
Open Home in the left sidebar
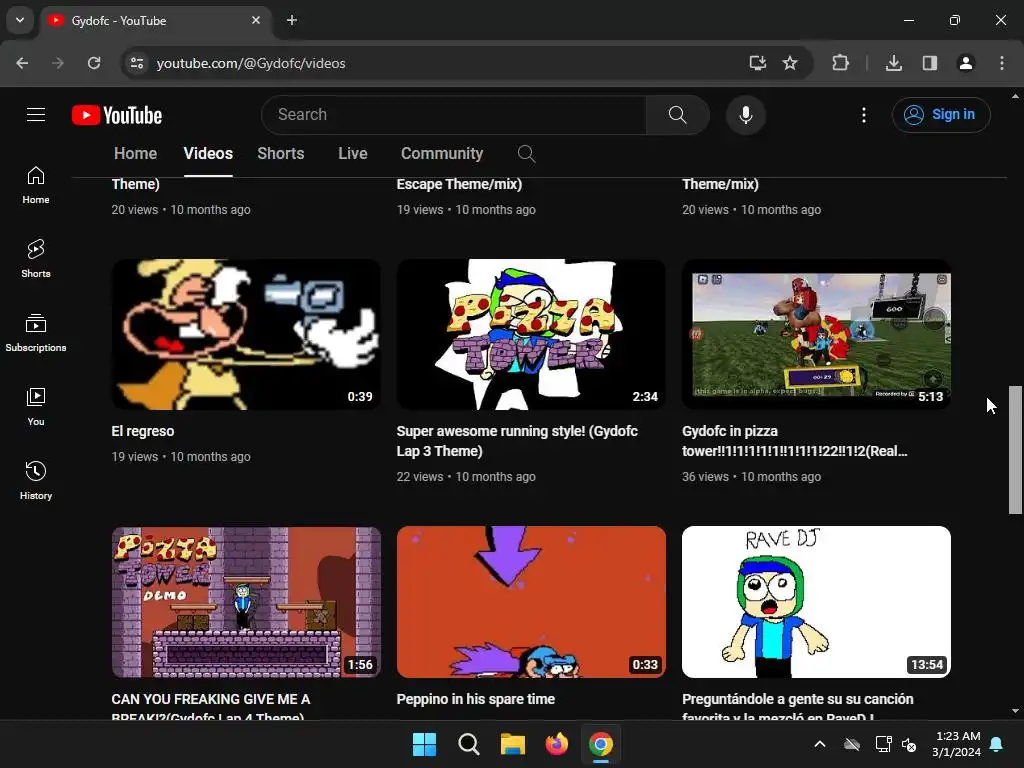coord(36,185)
